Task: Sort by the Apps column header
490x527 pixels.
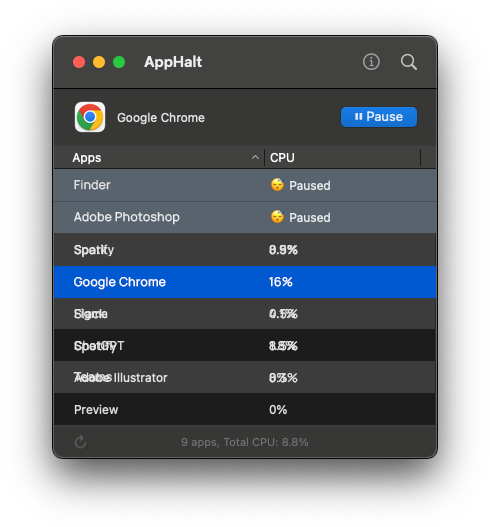Action: click(x=159, y=158)
